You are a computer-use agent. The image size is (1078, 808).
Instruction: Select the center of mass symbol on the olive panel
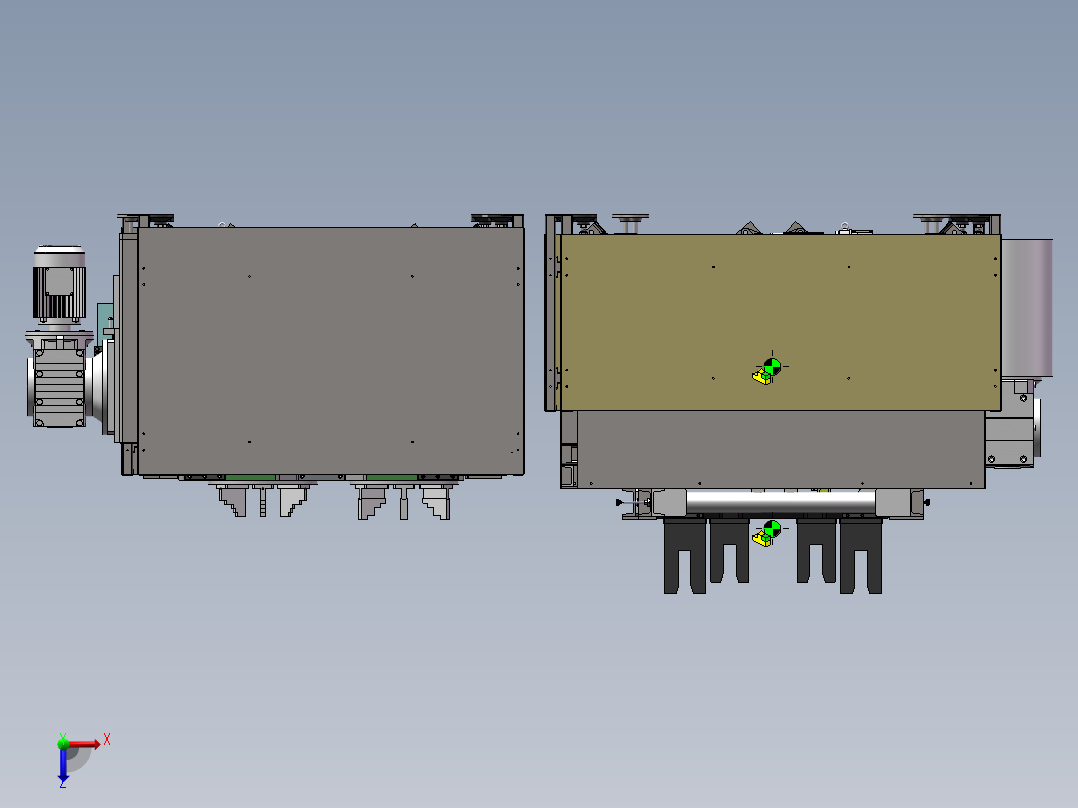772,366
